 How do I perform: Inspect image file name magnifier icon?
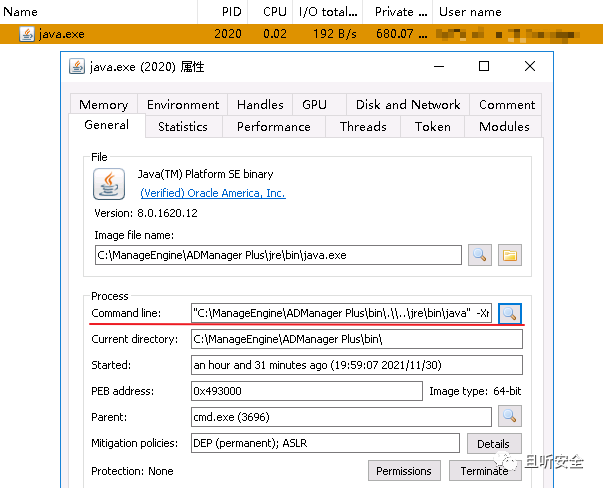(480, 255)
